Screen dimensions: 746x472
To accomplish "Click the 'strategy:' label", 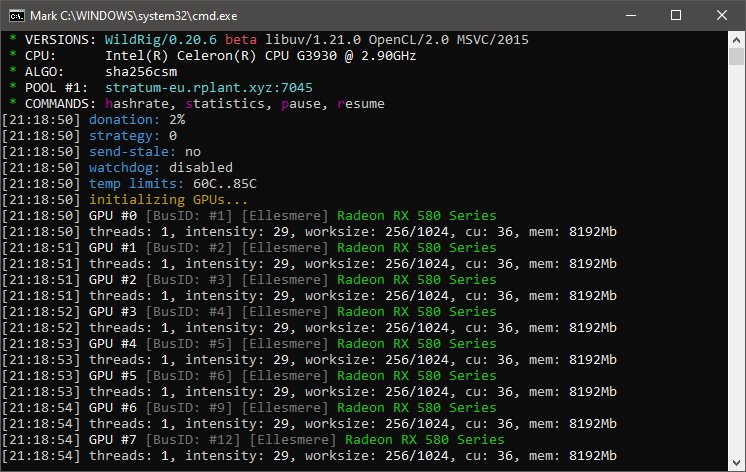I will [125, 136].
